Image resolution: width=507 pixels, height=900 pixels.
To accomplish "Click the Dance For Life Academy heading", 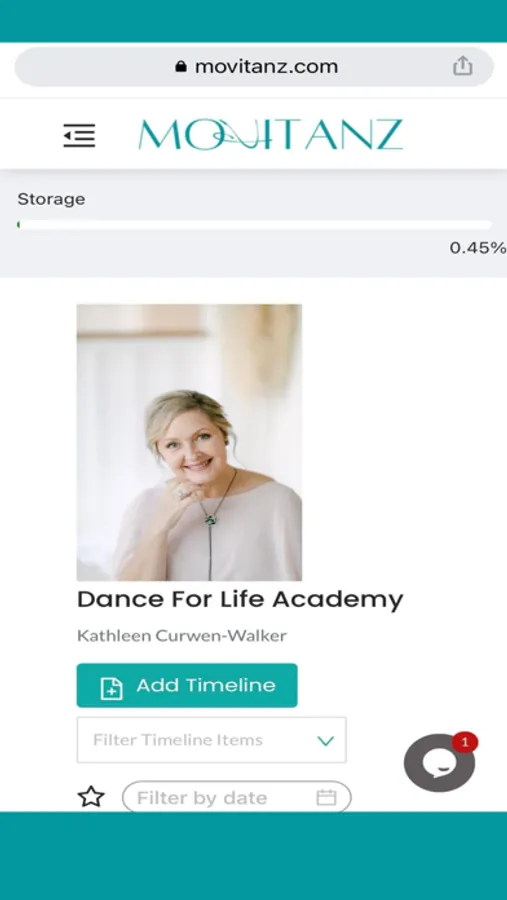I will coord(240,599).
